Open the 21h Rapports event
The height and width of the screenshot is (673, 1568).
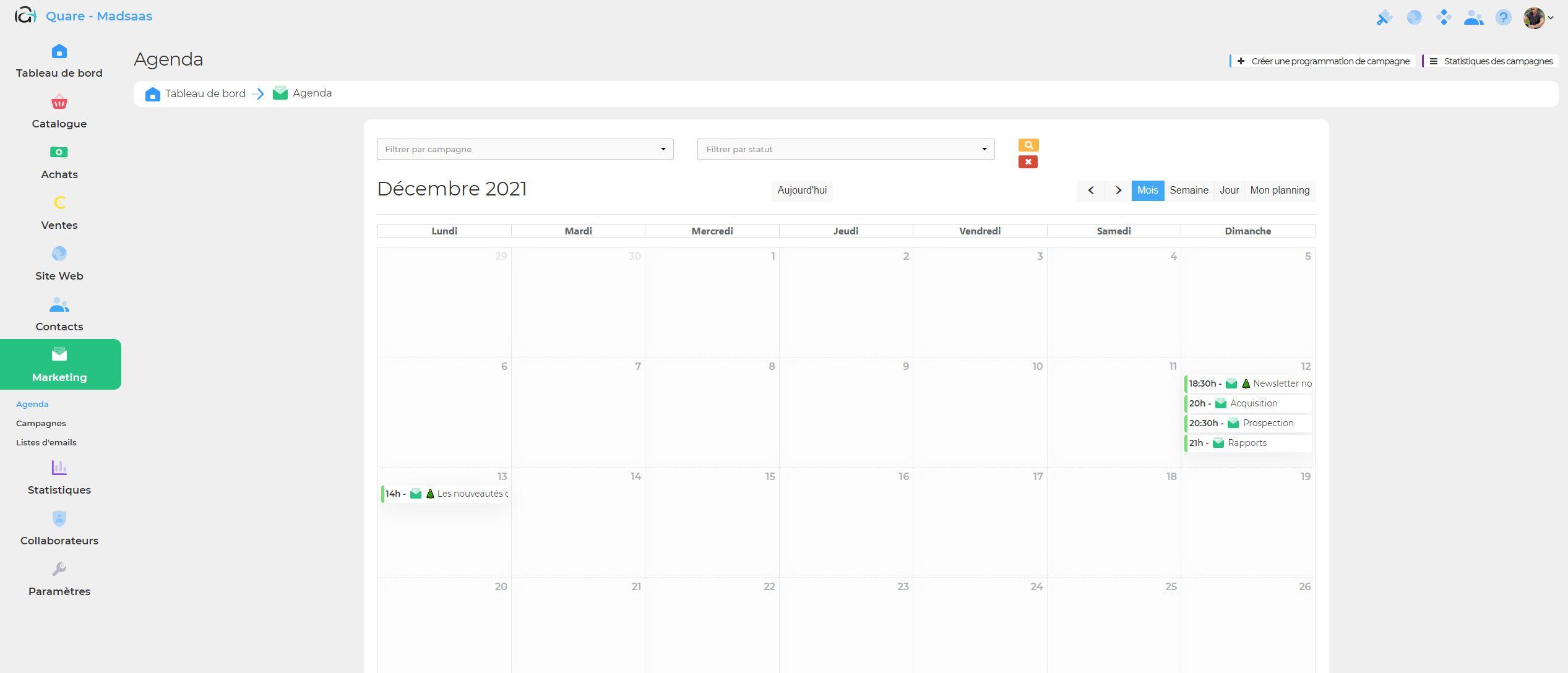(x=1248, y=443)
